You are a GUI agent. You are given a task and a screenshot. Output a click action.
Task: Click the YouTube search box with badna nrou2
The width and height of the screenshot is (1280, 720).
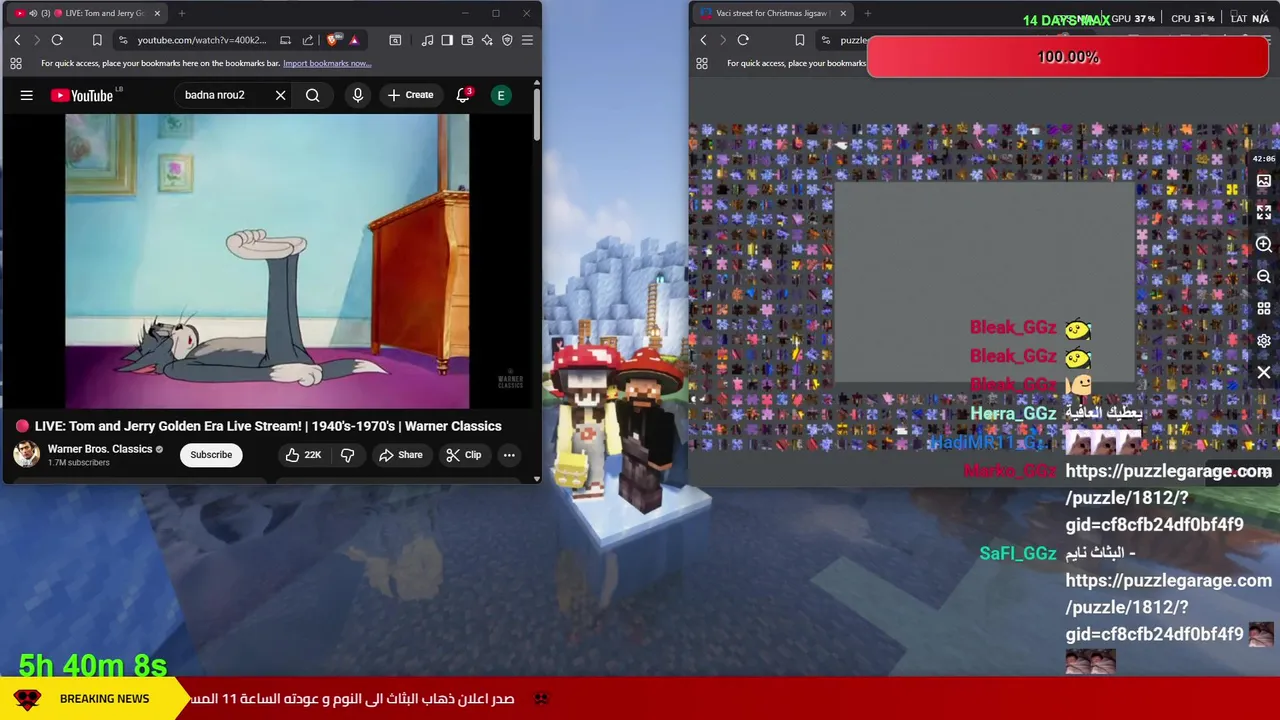[225, 95]
